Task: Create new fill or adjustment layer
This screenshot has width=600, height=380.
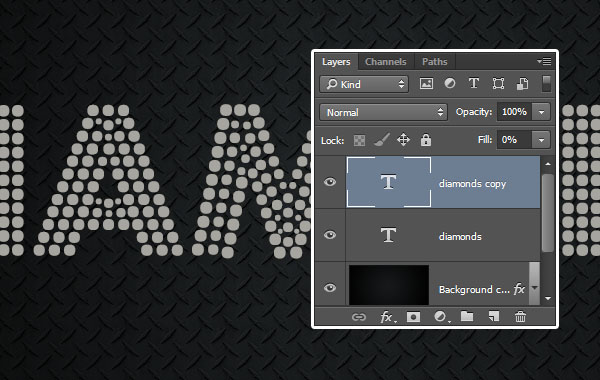Action: point(441,317)
